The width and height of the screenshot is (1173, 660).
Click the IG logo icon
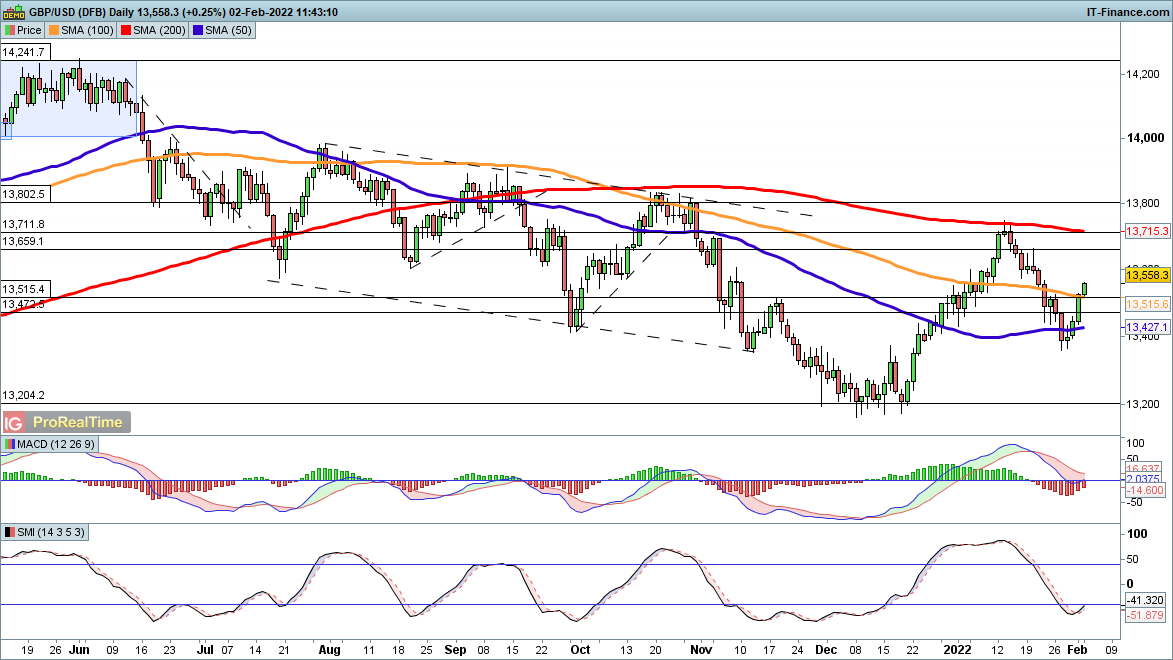tap(13, 423)
